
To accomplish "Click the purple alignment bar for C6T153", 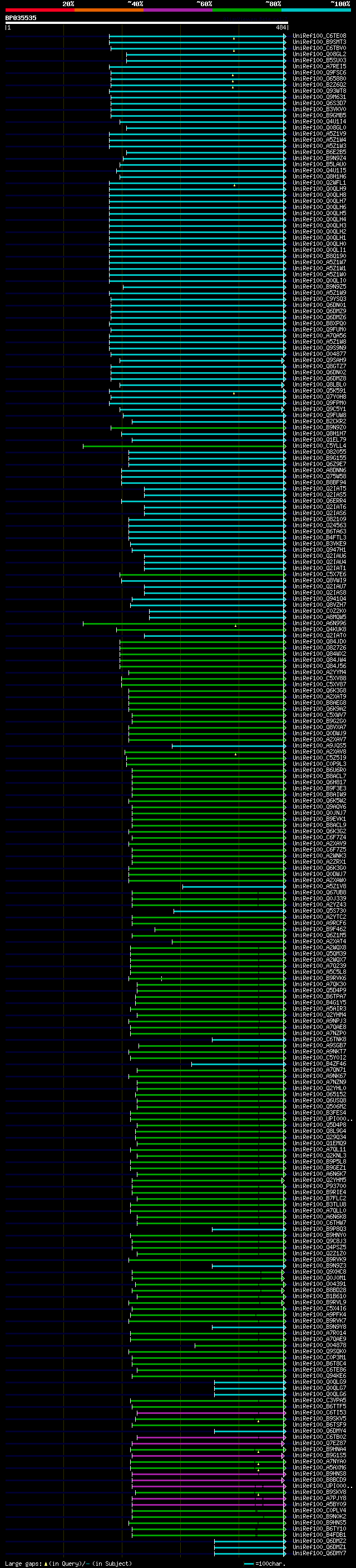I will (x=211, y=1413).
